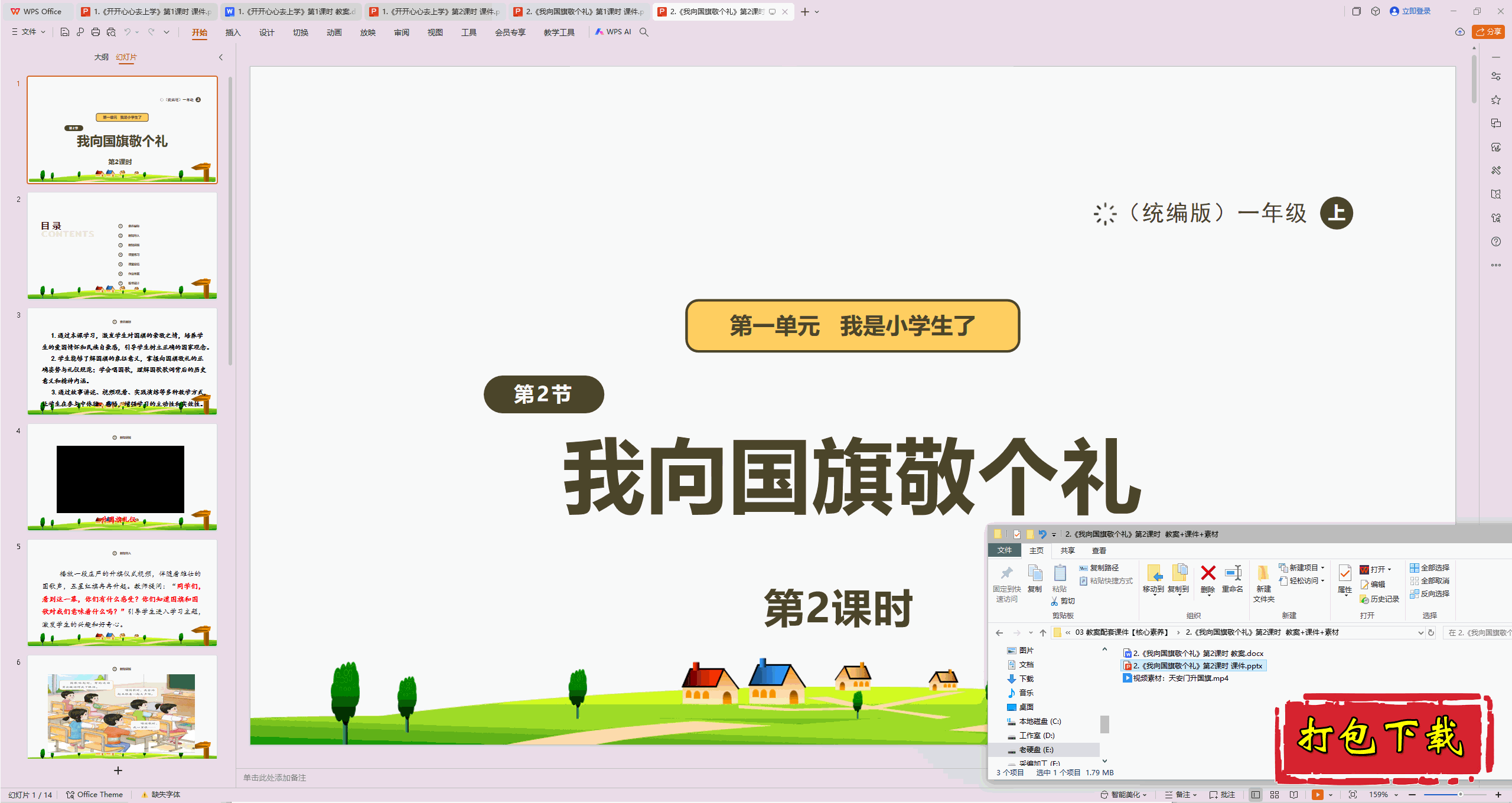This screenshot has width=1512, height=803.
Task: Click the notes field 单击此处添加备注
Action: click(x=275, y=778)
